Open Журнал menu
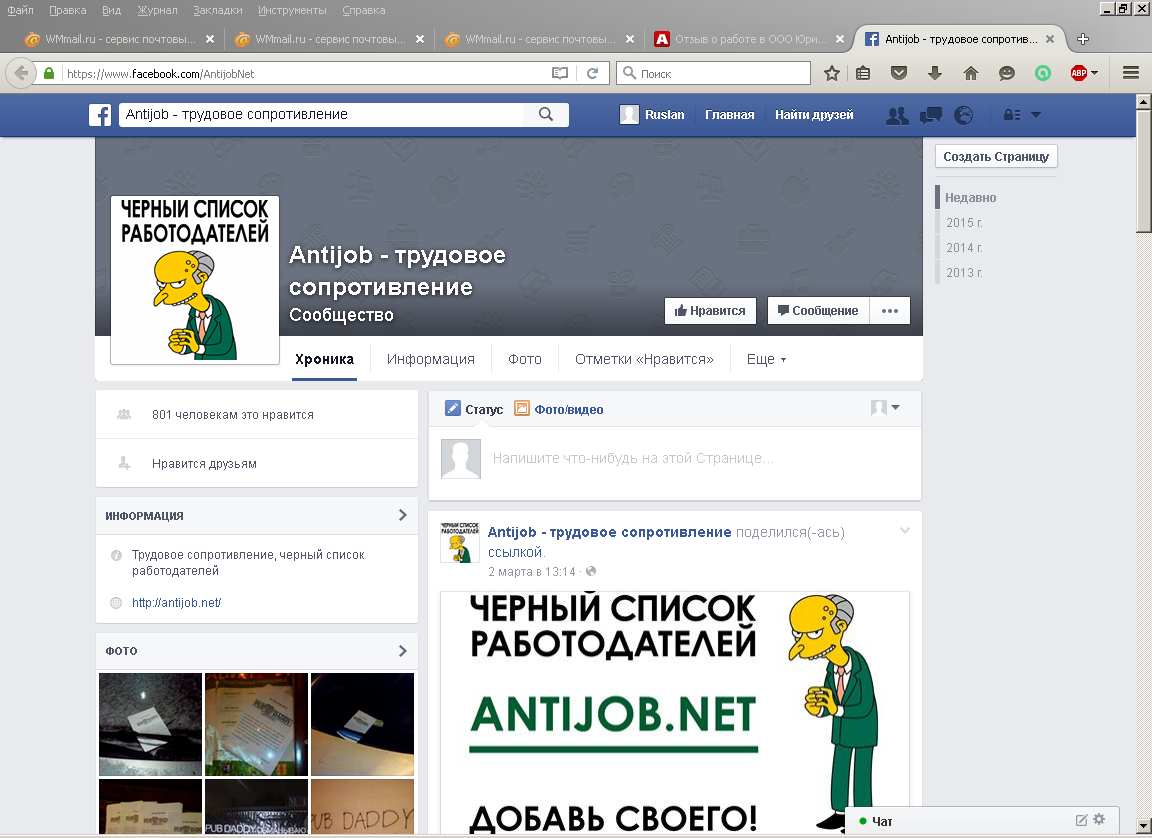 pos(157,10)
